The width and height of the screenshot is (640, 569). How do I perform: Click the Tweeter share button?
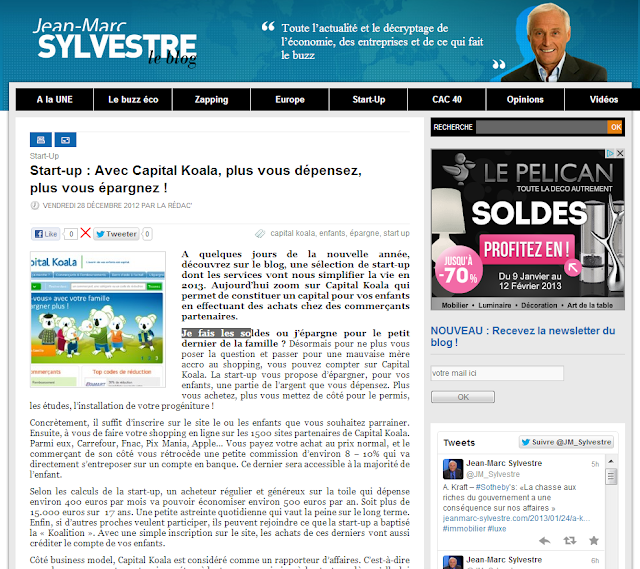(x=116, y=234)
